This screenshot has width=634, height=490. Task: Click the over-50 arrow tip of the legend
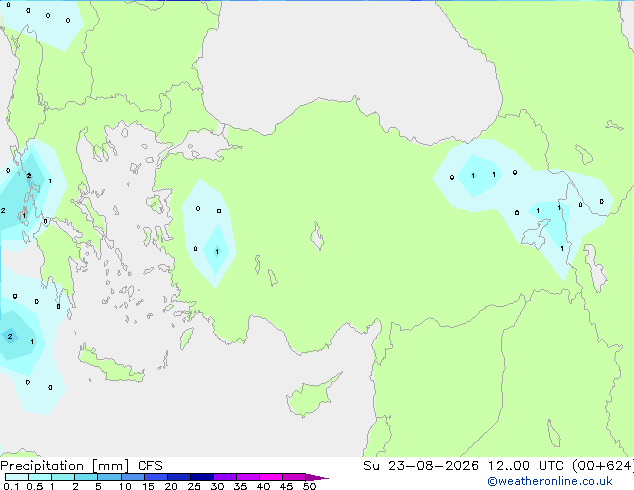click(317, 478)
